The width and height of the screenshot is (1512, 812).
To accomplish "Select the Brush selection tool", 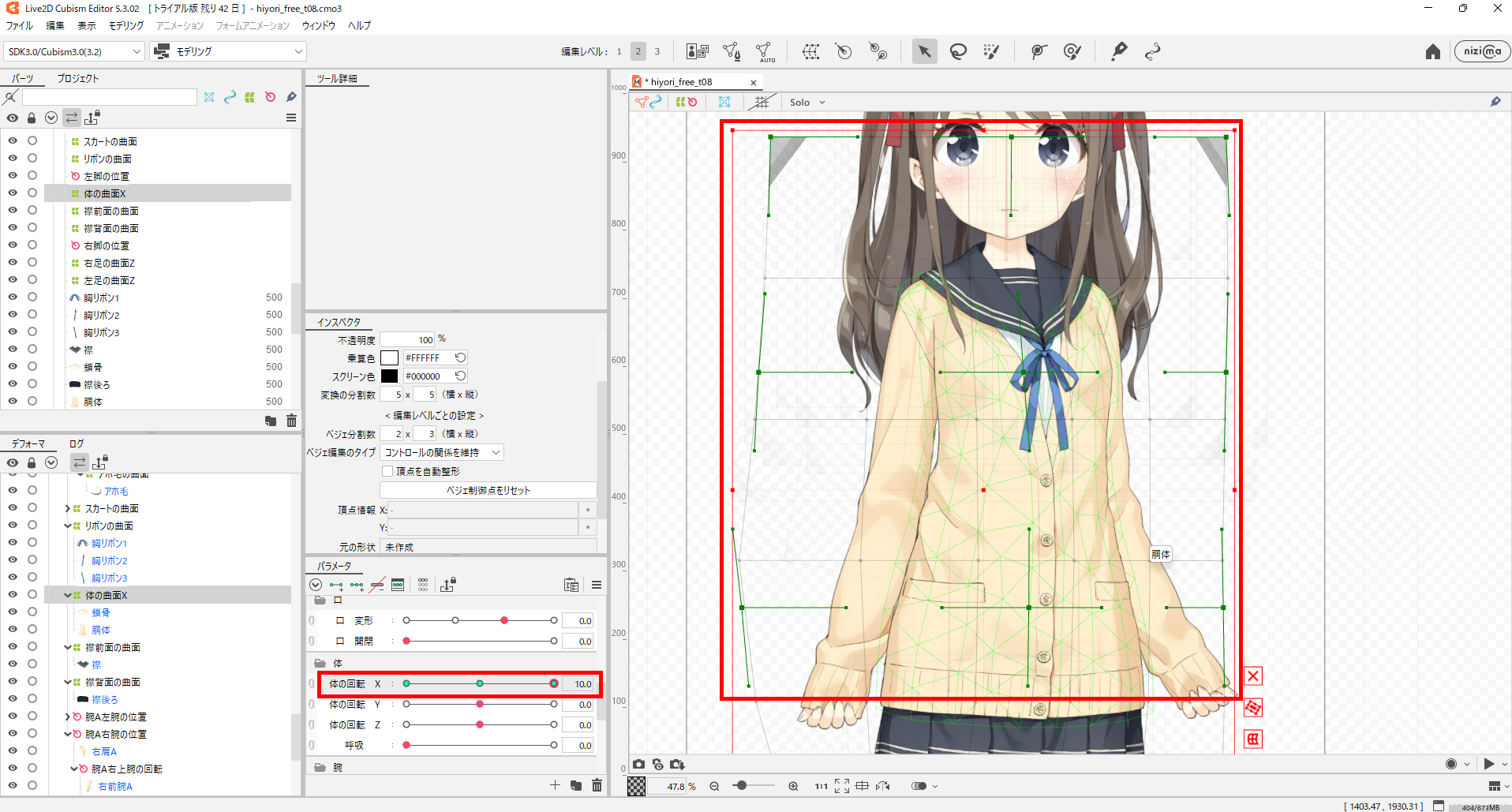I will point(991,51).
